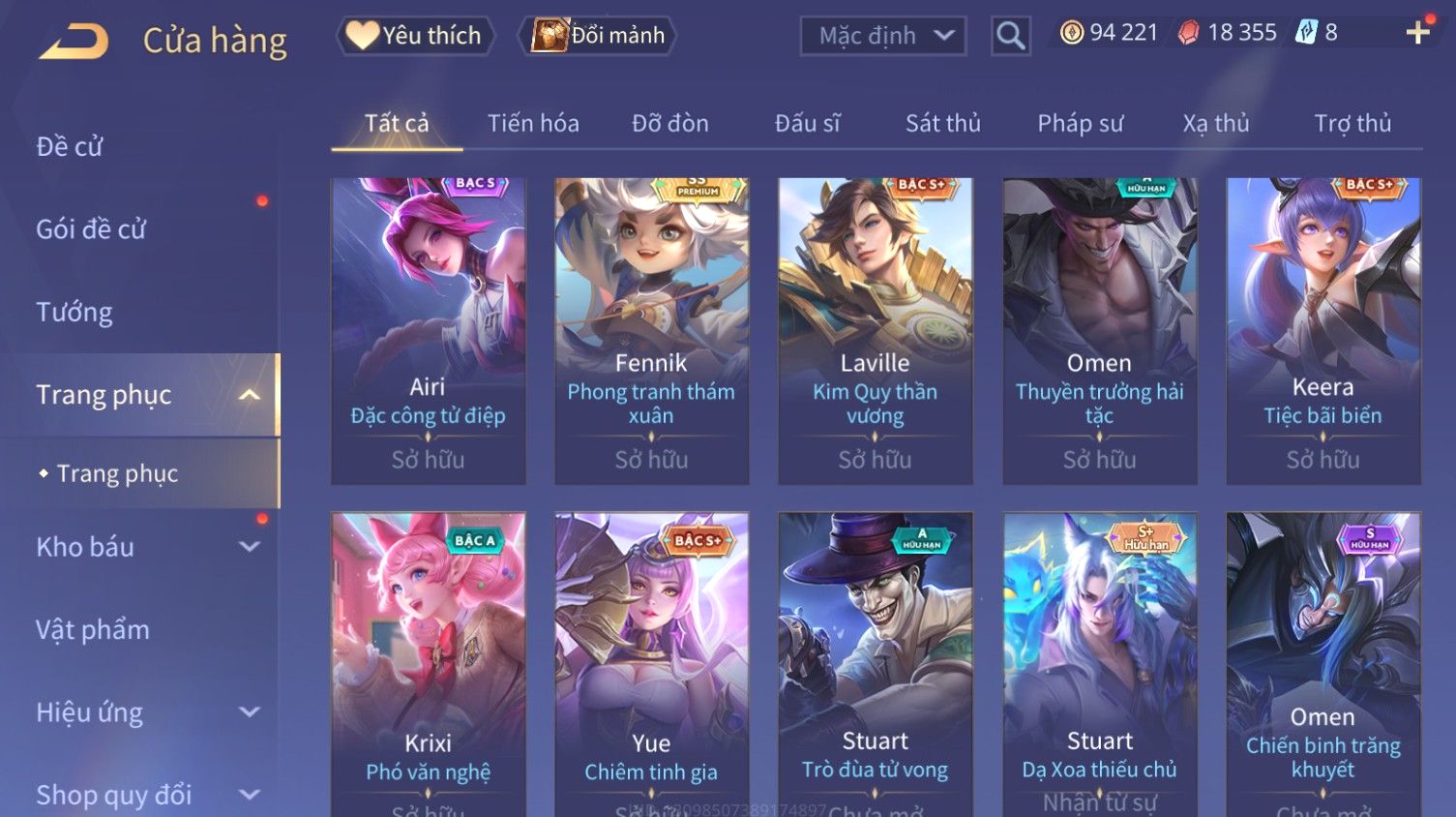Tap the blue voucher ticket icon
The height and width of the screenshot is (817, 1456).
(x=1306, y=32)
